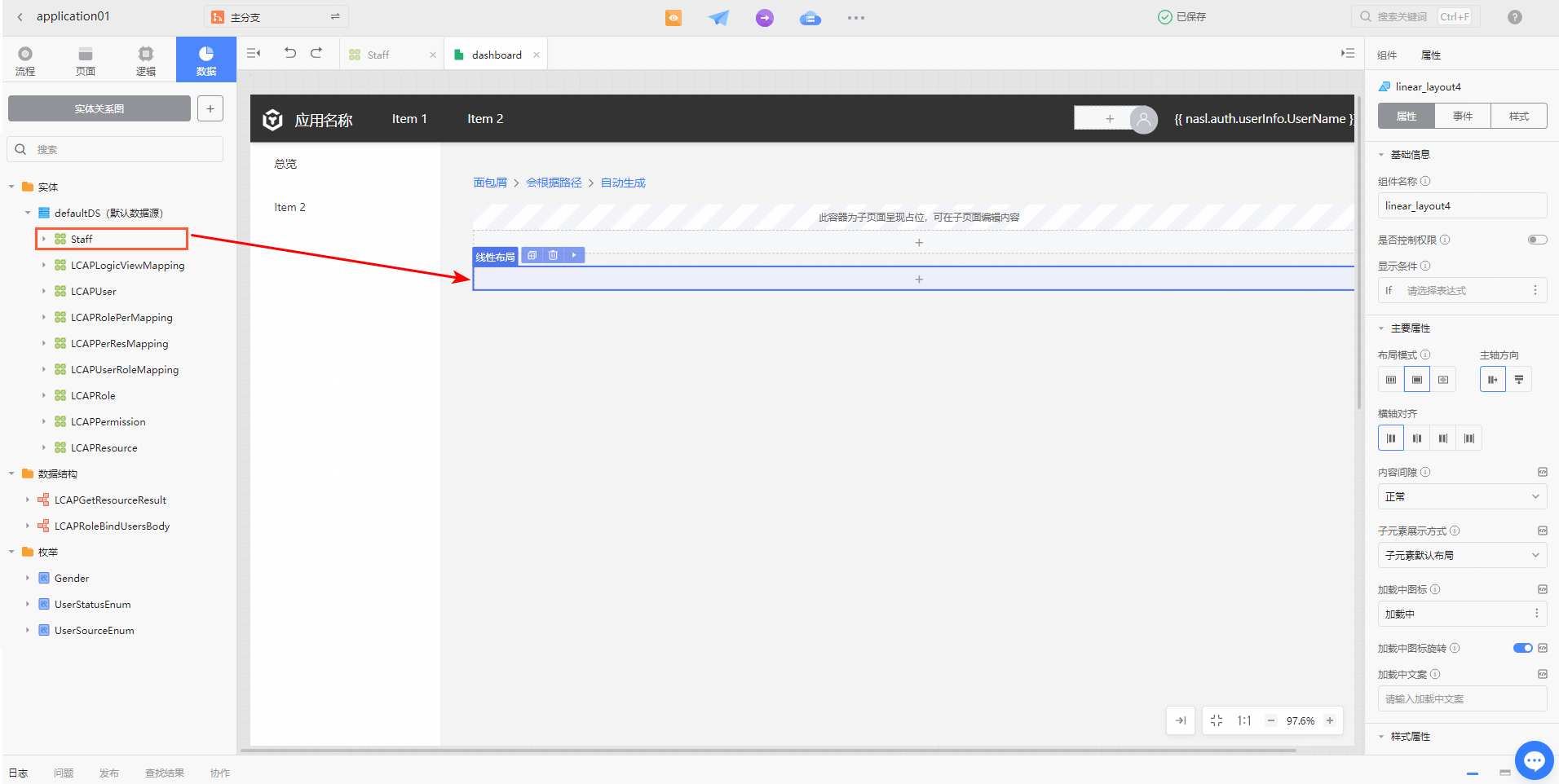The height and width of the screenshot is (784, 1559).
Task: Collapse the 实体 folder
Action: (x=11, y=187)
